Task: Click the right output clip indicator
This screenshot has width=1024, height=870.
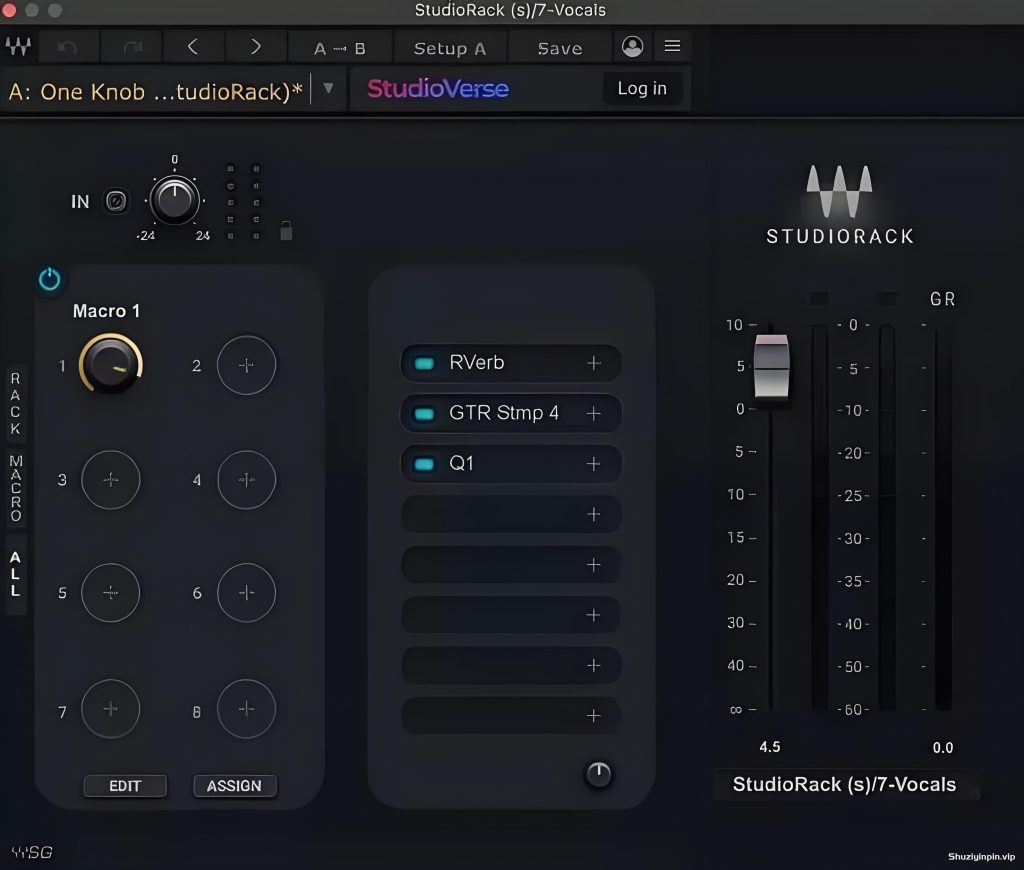Action: click(887, 298)
